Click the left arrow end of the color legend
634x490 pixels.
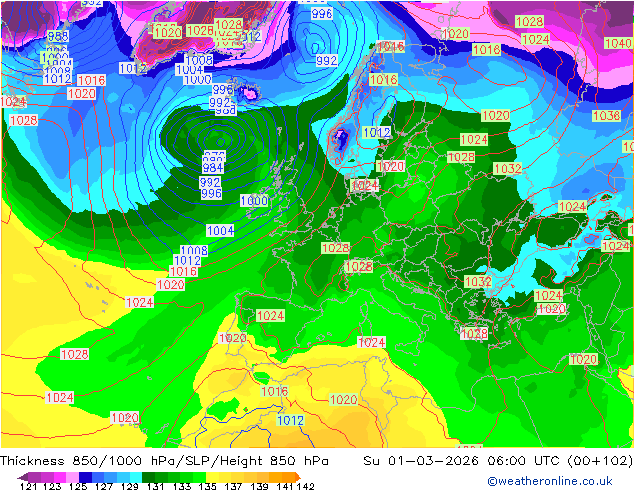[23, 477]
